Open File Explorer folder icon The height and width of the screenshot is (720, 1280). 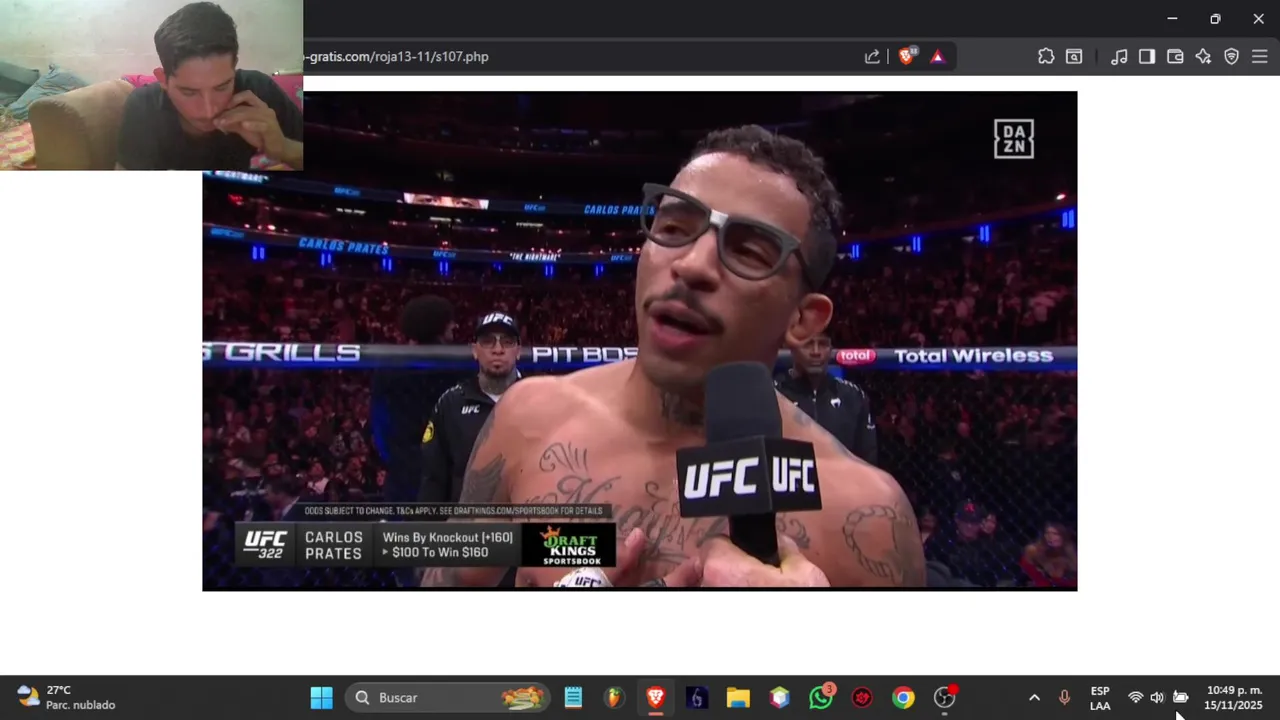738,698
